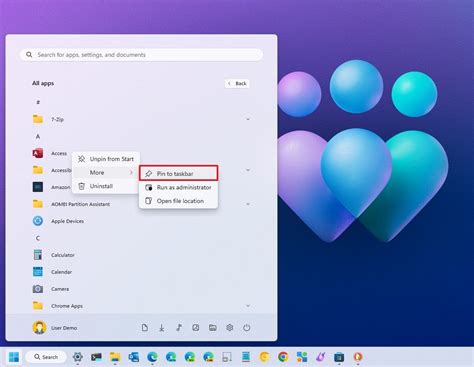Expand the Accessibility folder chevron

pyautogui.click(x=248, y=170)
